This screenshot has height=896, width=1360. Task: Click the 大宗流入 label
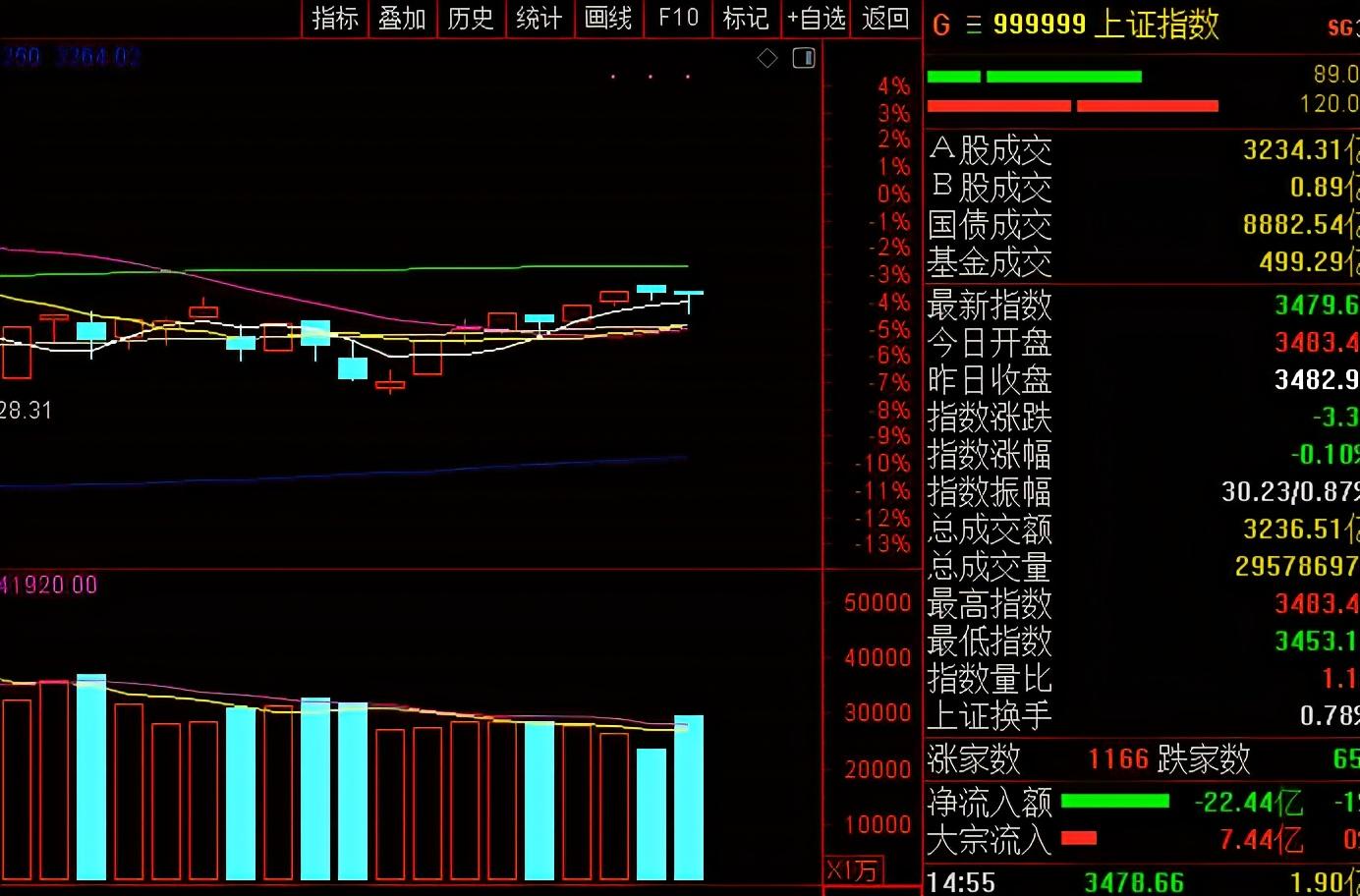[990, 840]
